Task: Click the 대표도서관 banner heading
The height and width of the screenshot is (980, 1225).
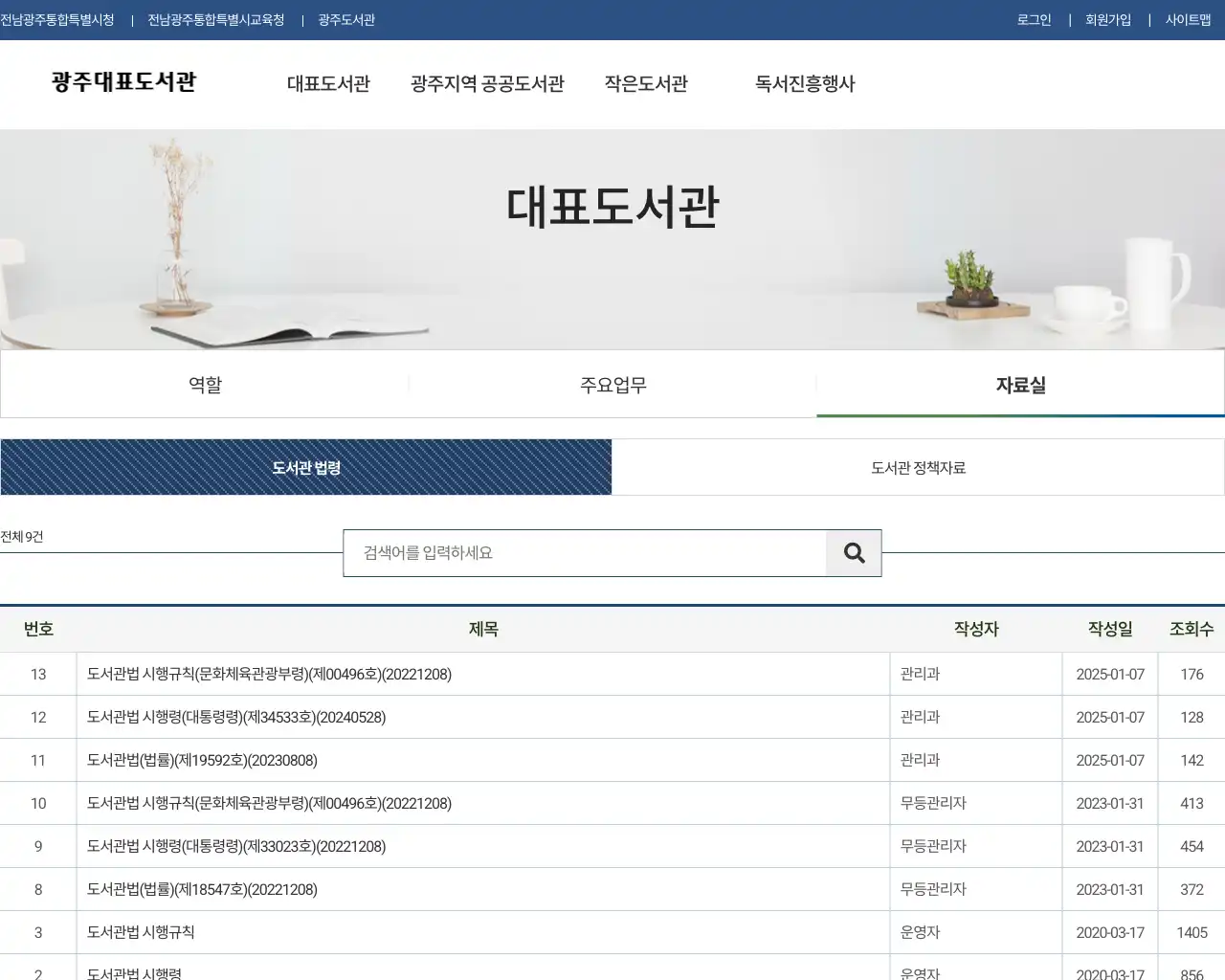Action: tap(612, 207)
